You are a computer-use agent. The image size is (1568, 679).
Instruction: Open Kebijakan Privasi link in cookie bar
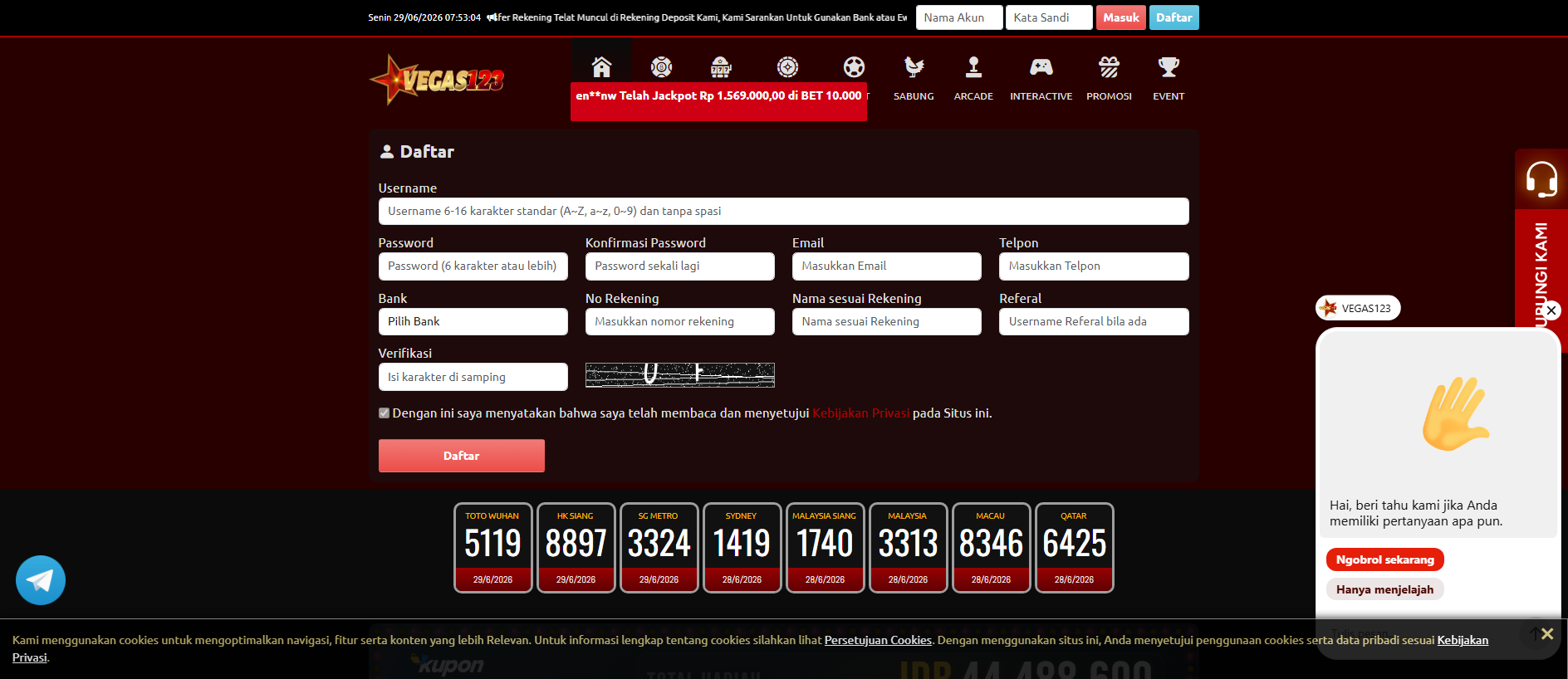coord(1463,640)
